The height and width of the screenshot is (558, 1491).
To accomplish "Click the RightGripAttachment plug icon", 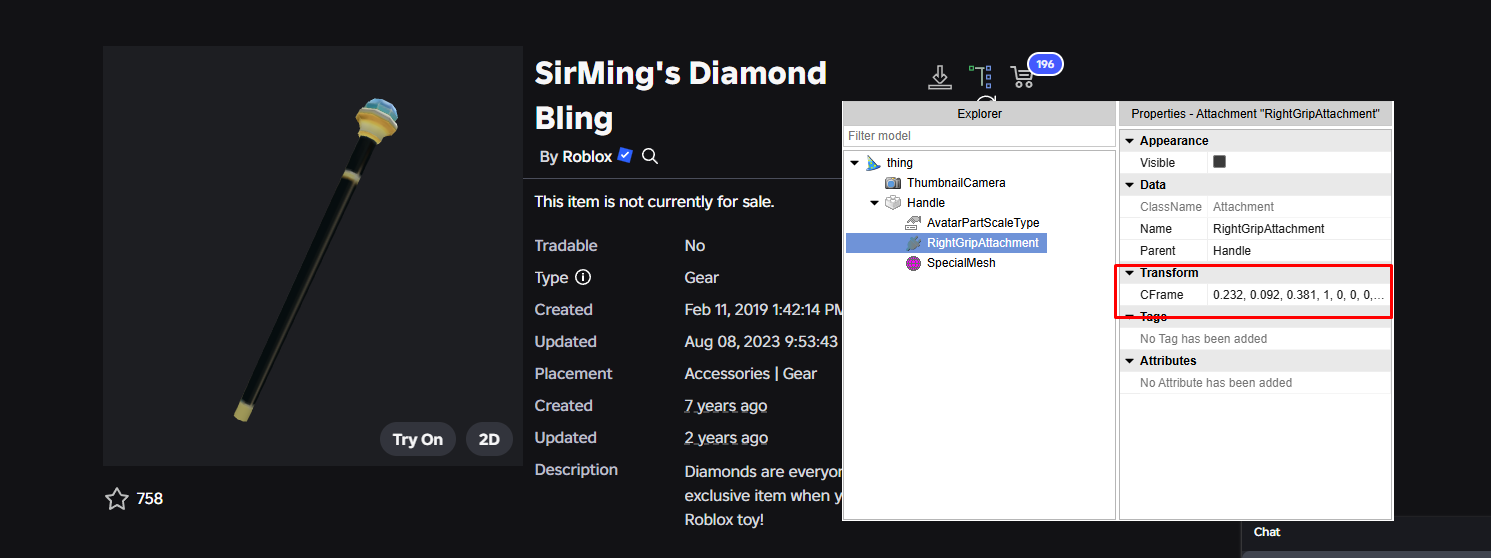I will click(913, 243).
